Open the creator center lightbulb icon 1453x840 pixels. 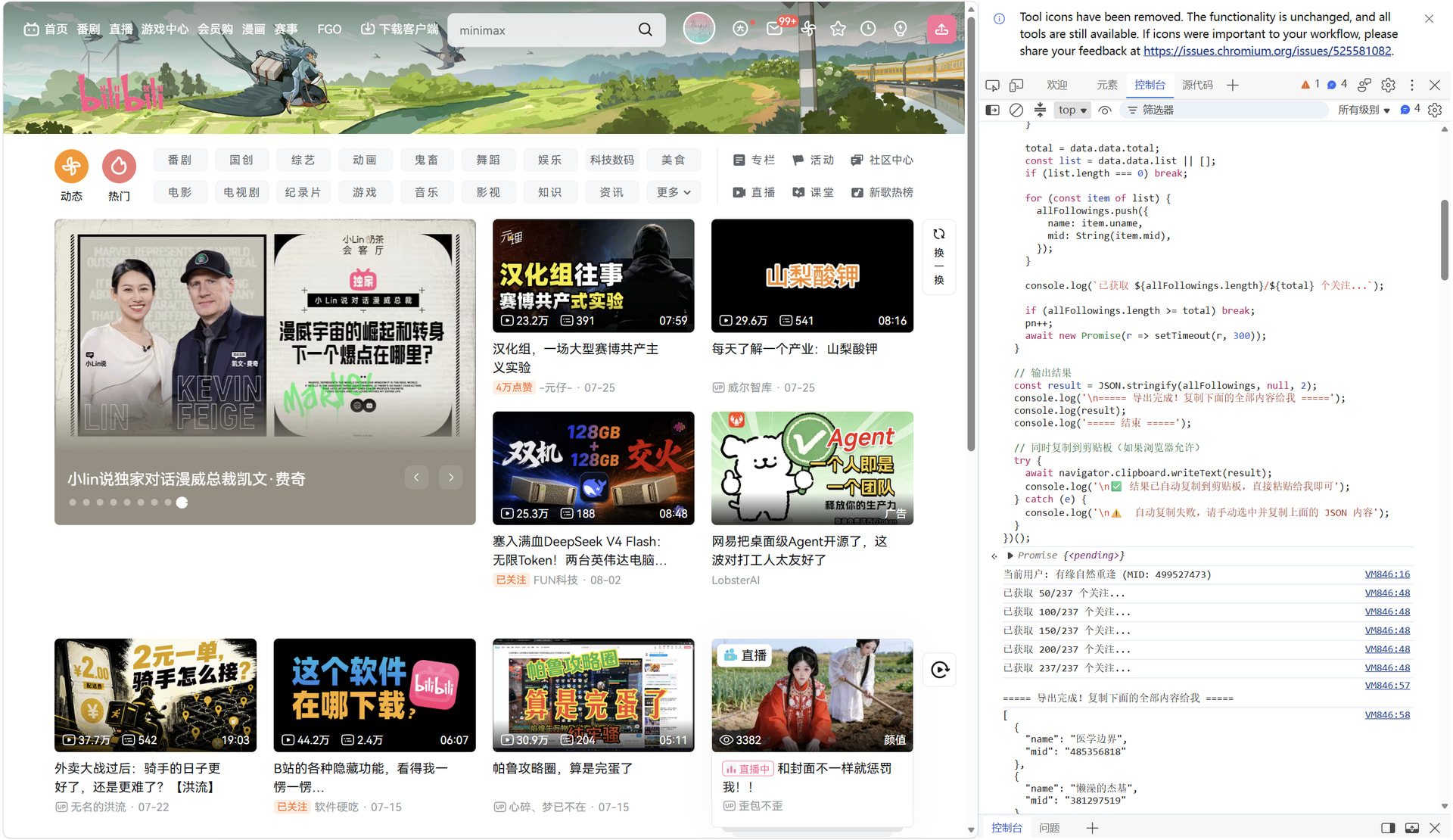900,29
